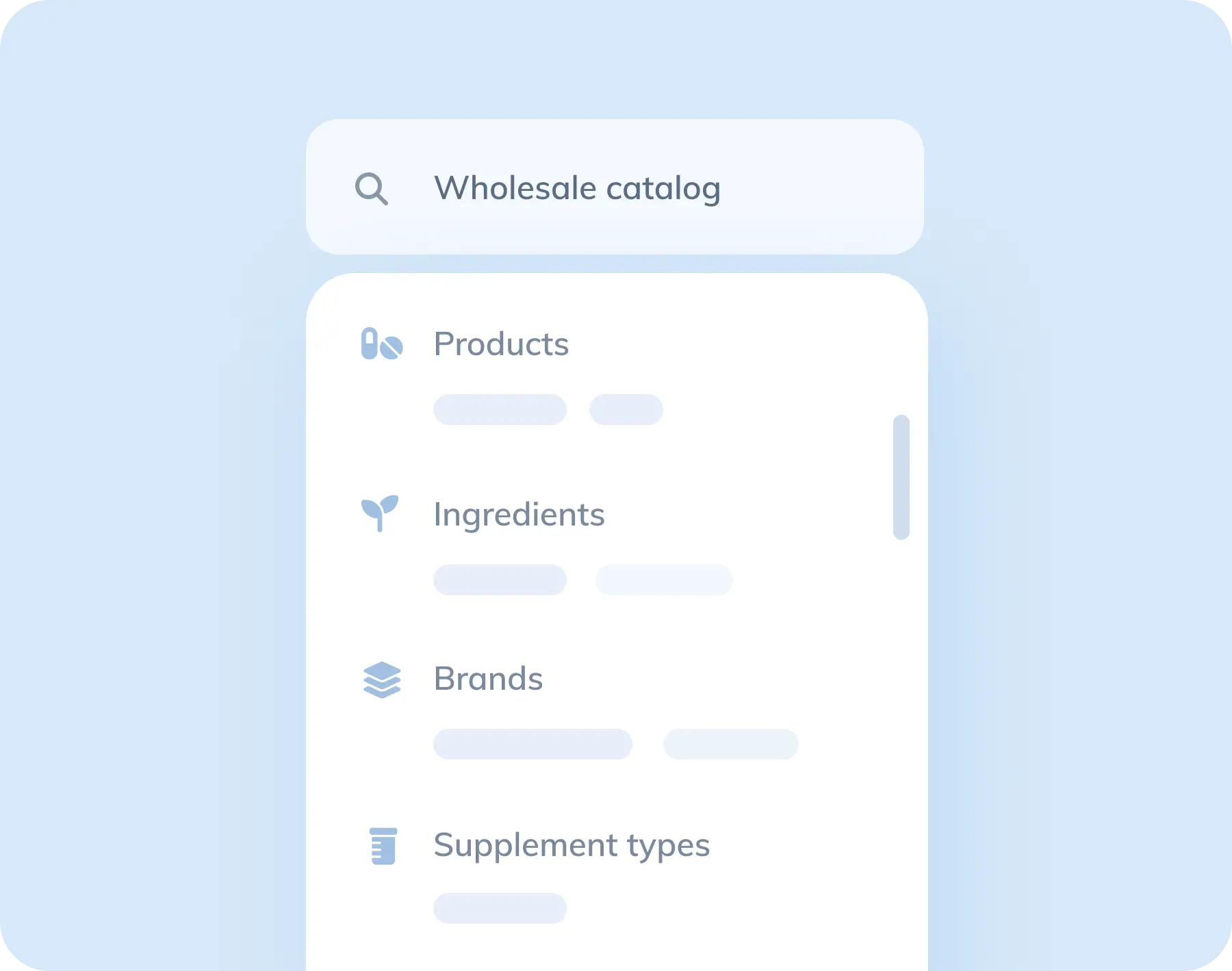Click the Ingredients sprout leaf icon
Viewport: 1232px width, 971px height.
[x=380, y=513]
